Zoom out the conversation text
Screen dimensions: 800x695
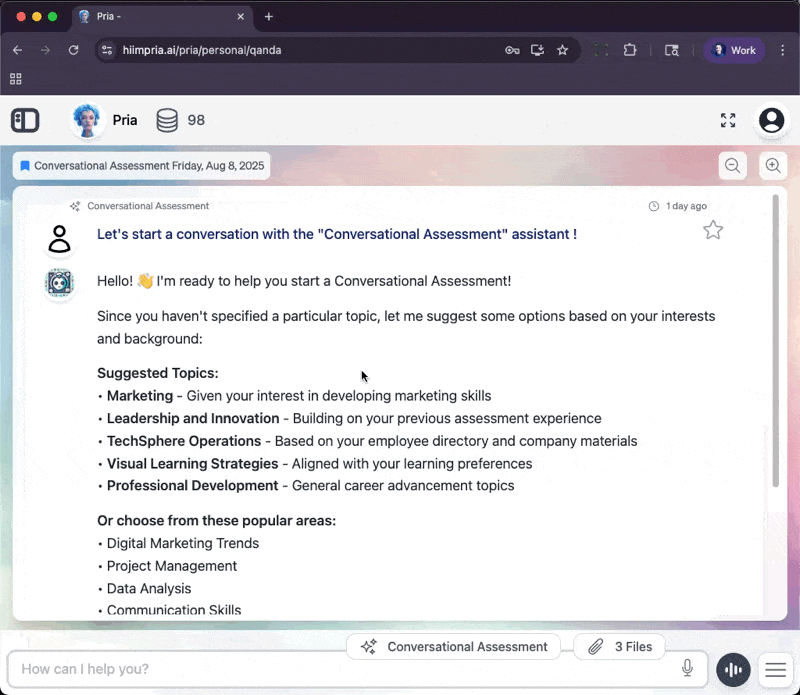click(733, 166)
